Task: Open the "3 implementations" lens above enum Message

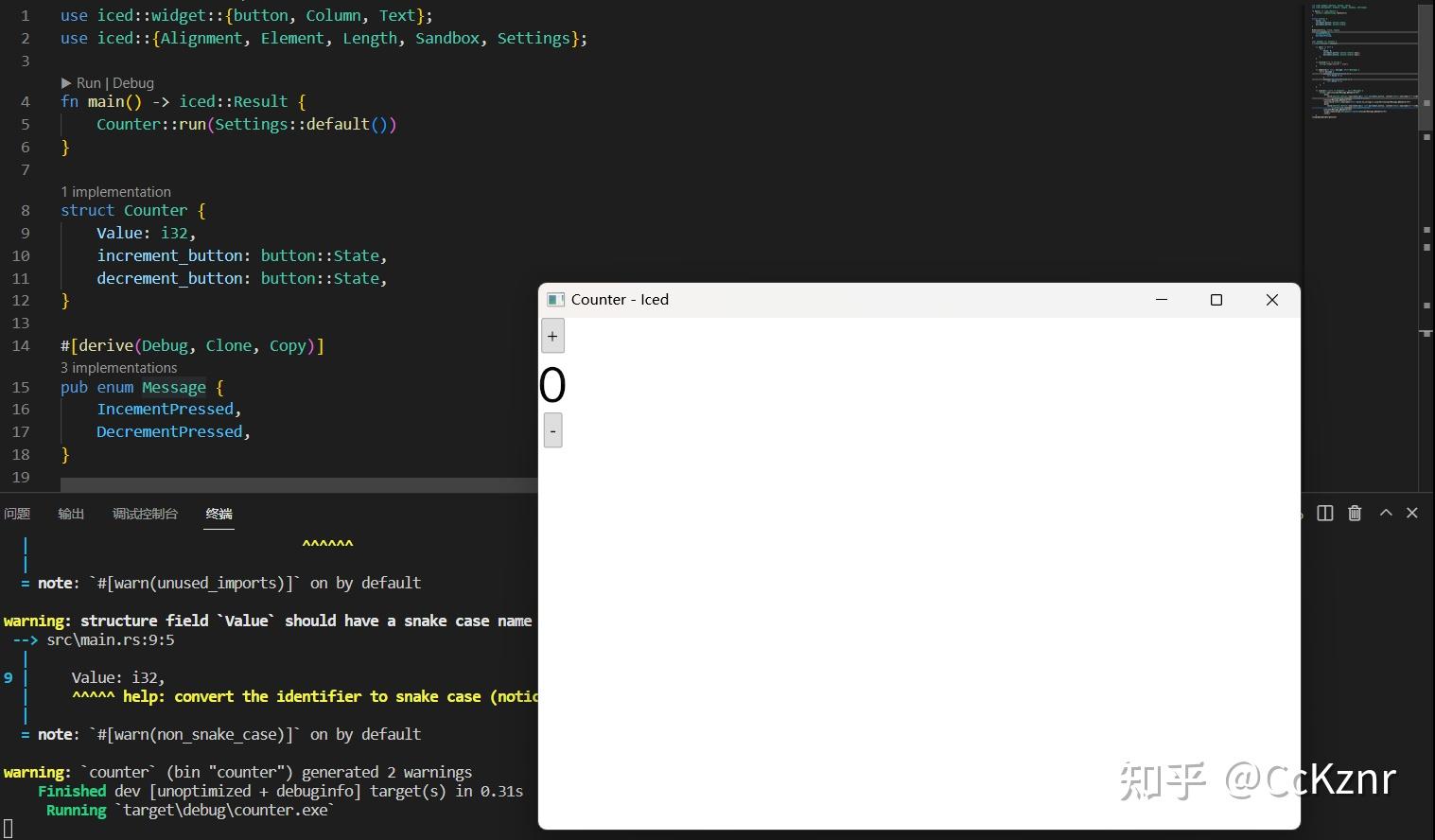Action: (x=118, y=368)
